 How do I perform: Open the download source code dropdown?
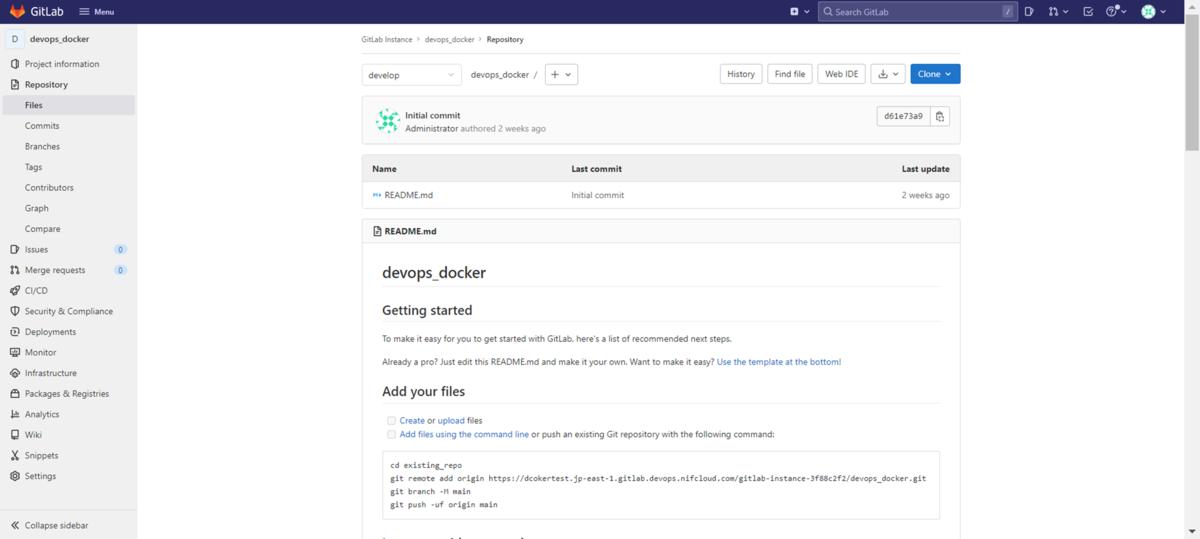point(887,74)
